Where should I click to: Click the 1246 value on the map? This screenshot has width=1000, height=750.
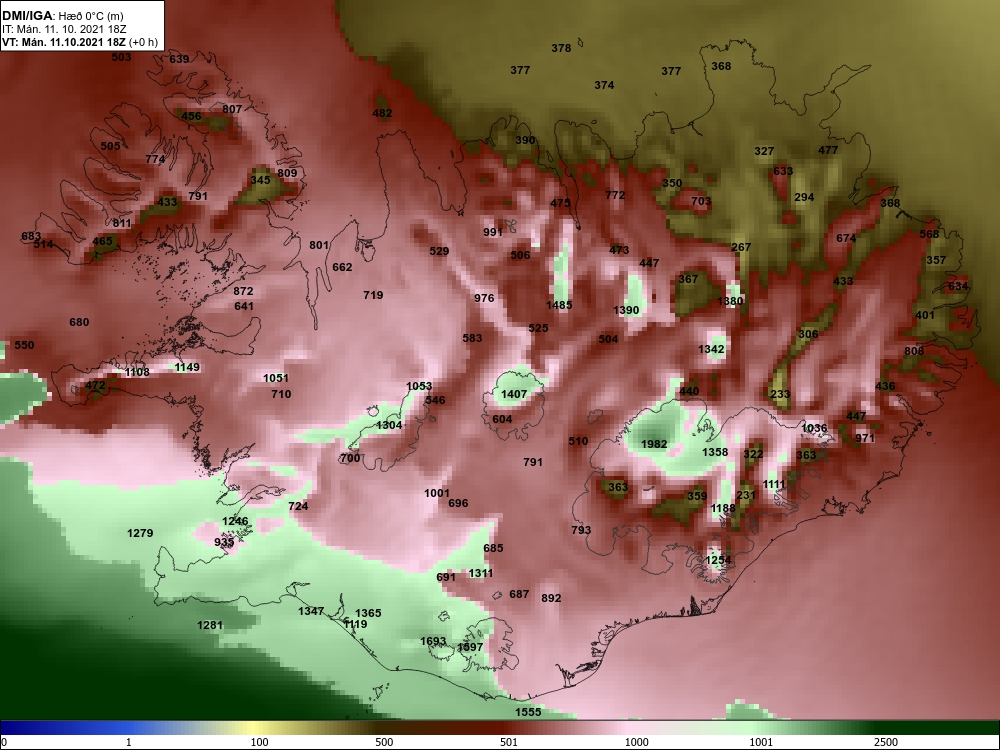235,521
